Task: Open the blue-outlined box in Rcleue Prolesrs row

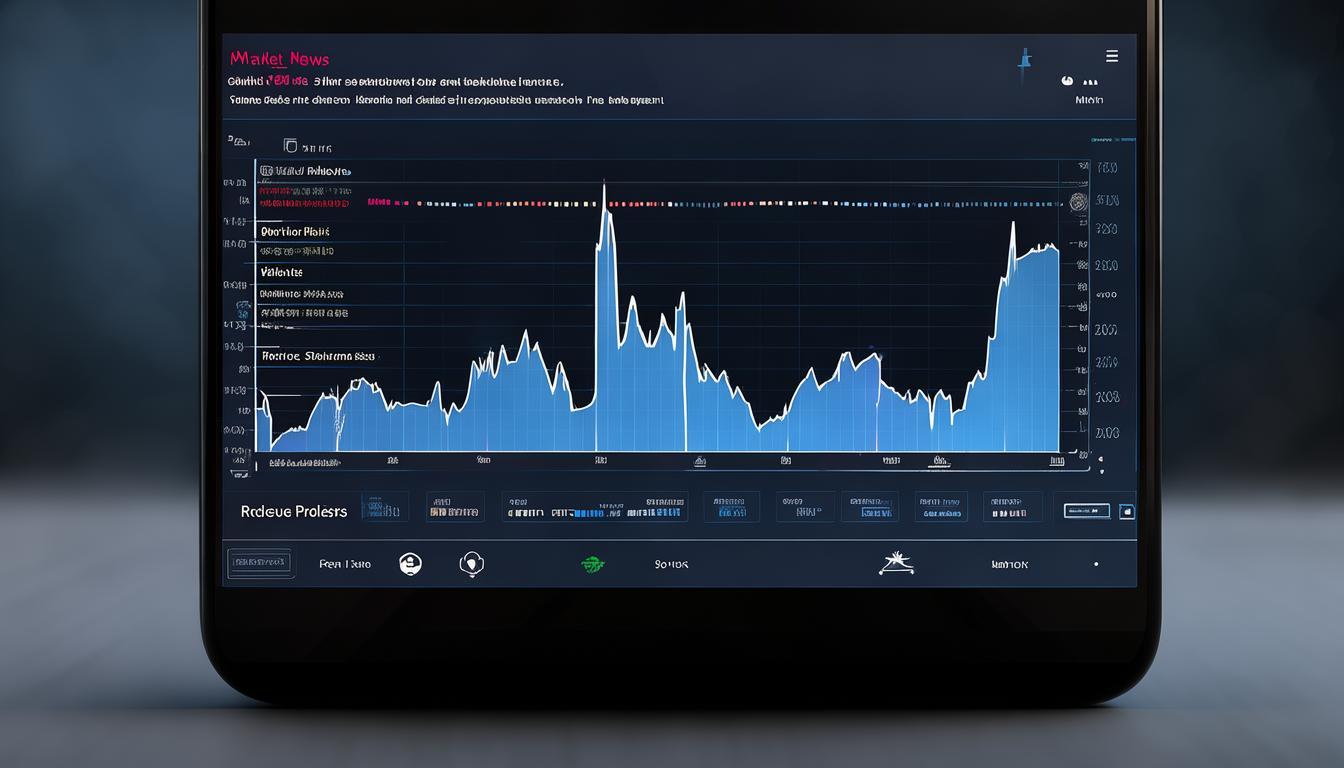Action: (x=1087, y=511)
